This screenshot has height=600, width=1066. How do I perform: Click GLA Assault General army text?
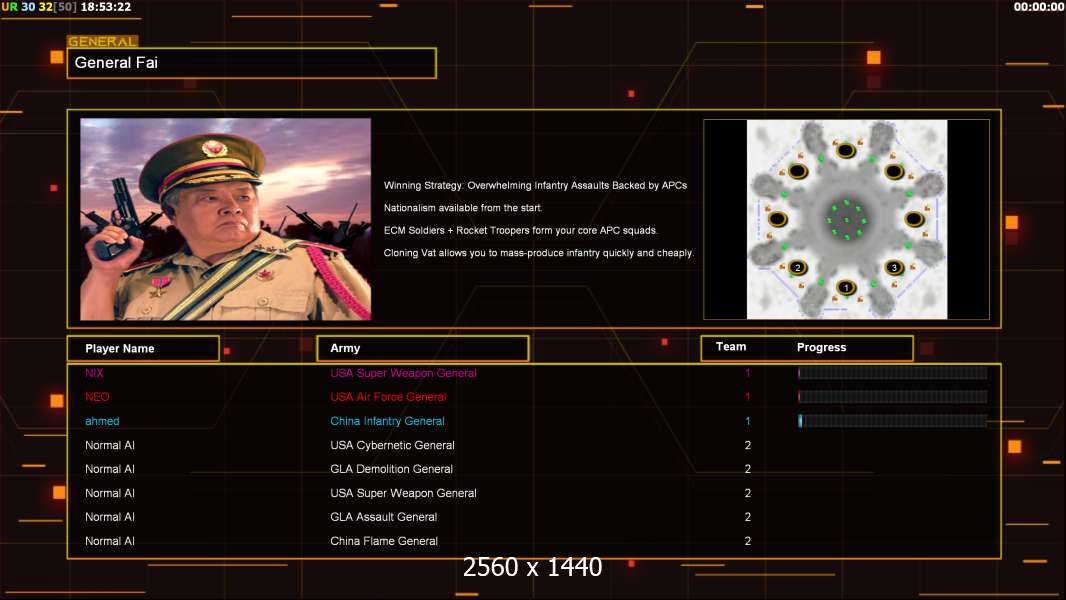pos(383,517)
